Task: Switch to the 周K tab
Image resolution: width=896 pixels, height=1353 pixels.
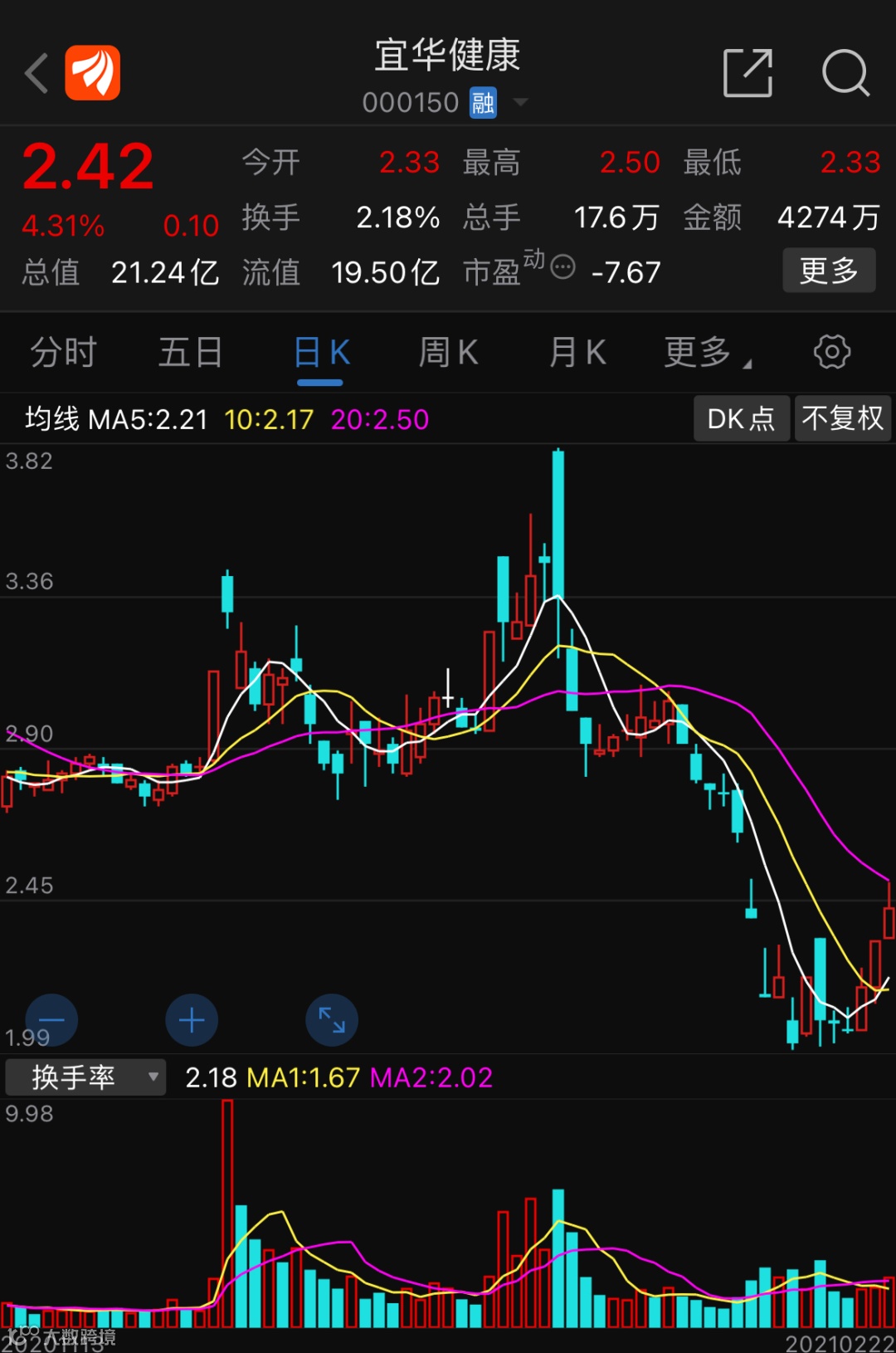Action: (449, 352)
